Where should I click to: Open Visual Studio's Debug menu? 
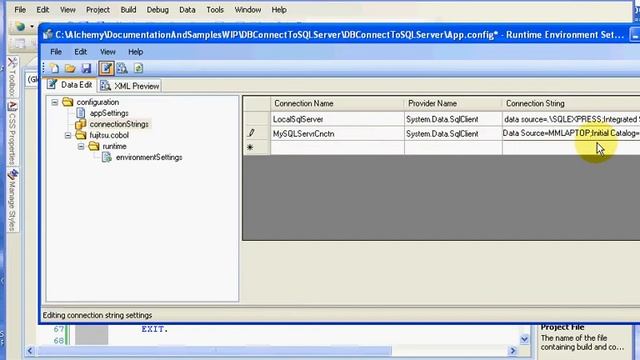point(158,10)
